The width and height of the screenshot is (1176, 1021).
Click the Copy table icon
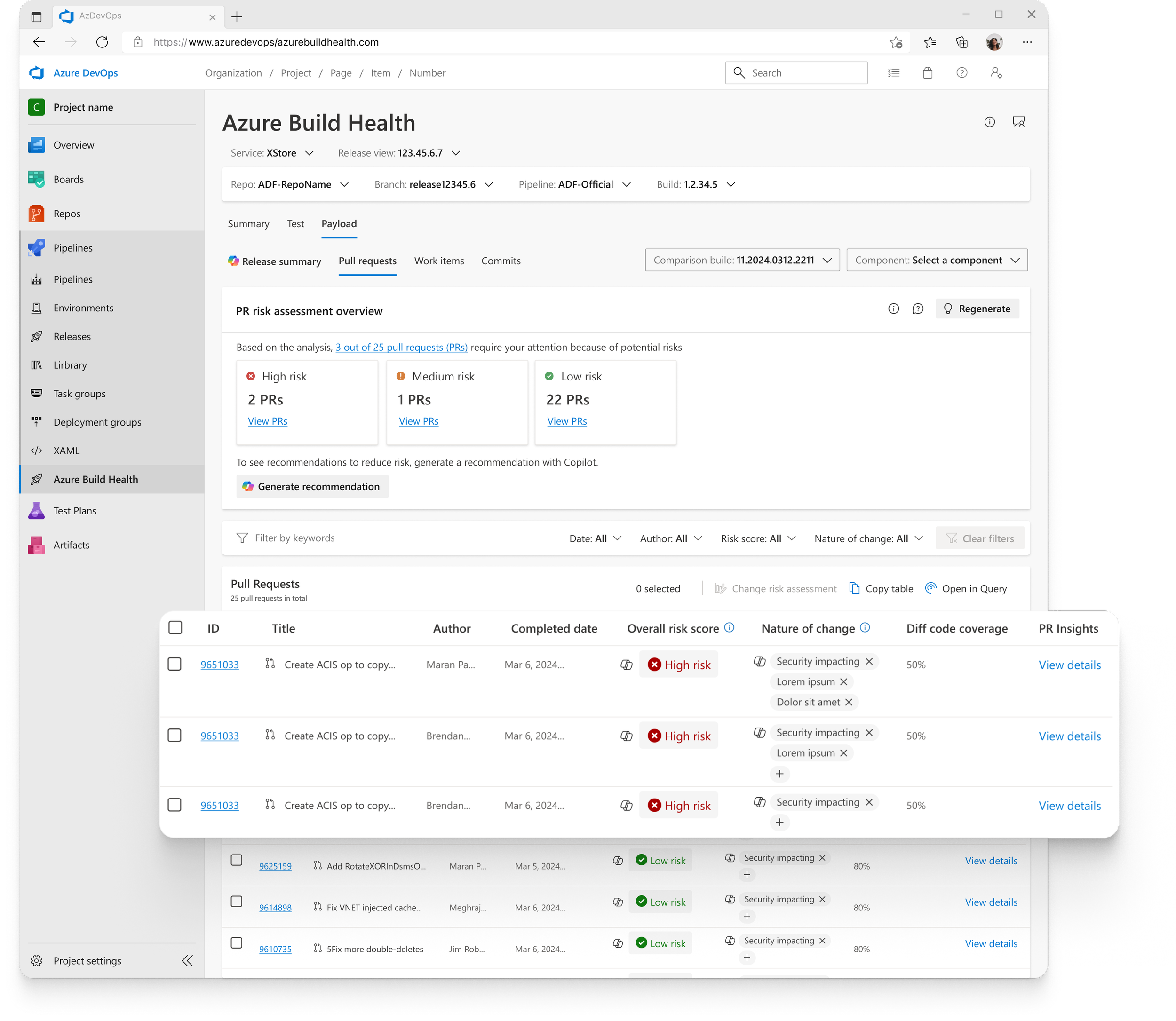[854, 588]
